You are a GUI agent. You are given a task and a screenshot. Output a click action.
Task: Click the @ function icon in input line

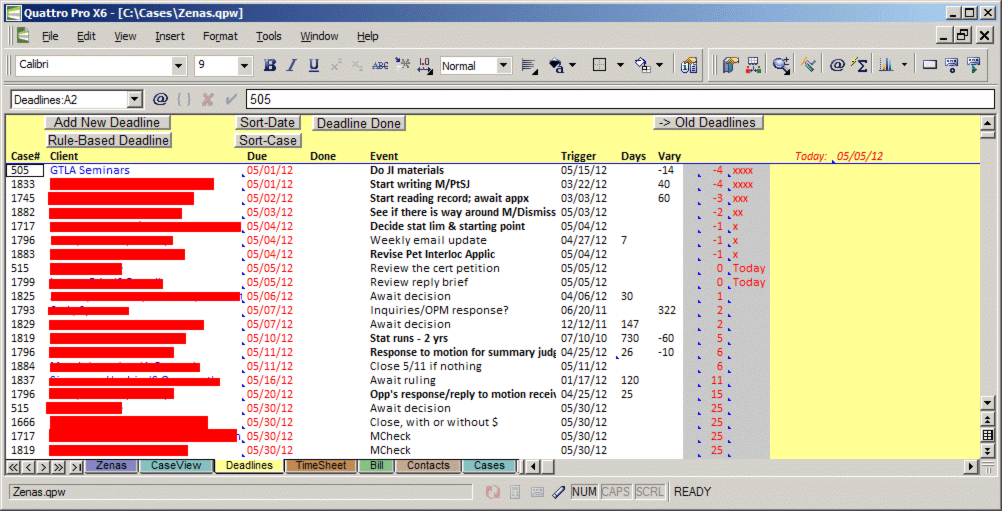[x=160, y=100]
